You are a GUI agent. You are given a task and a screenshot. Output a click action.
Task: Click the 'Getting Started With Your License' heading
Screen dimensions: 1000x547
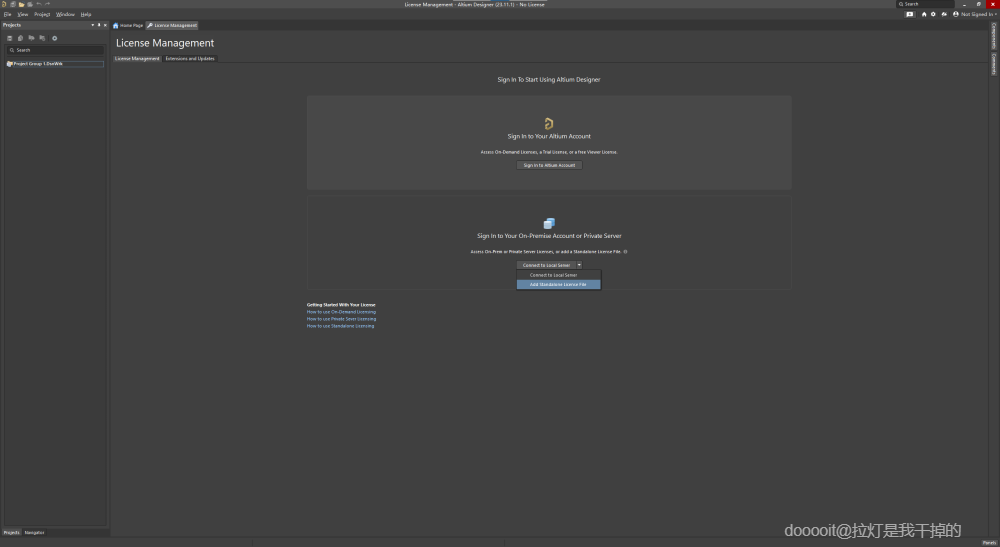tap(341, 305)
